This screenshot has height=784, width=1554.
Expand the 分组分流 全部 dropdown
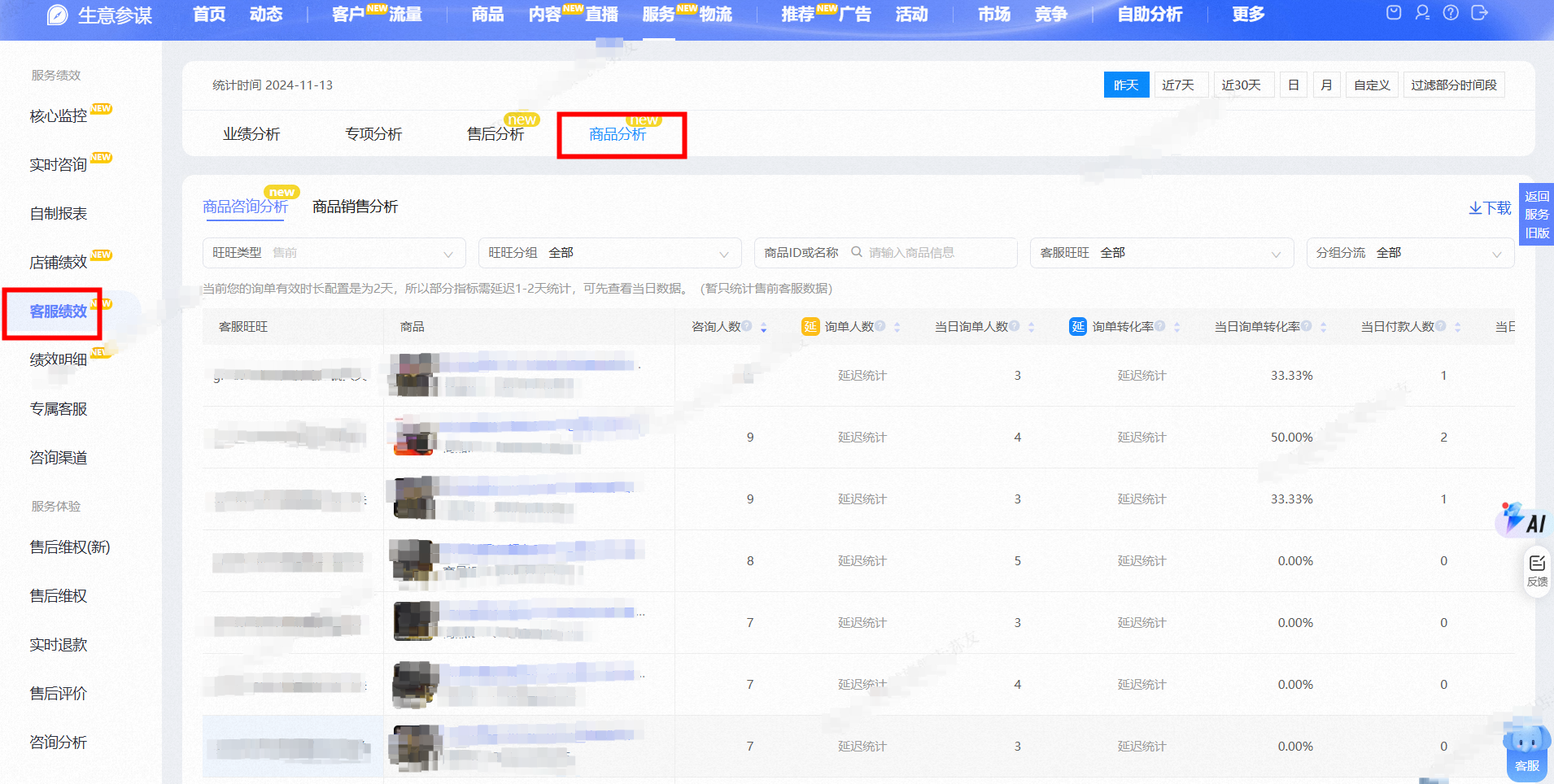1410,253
